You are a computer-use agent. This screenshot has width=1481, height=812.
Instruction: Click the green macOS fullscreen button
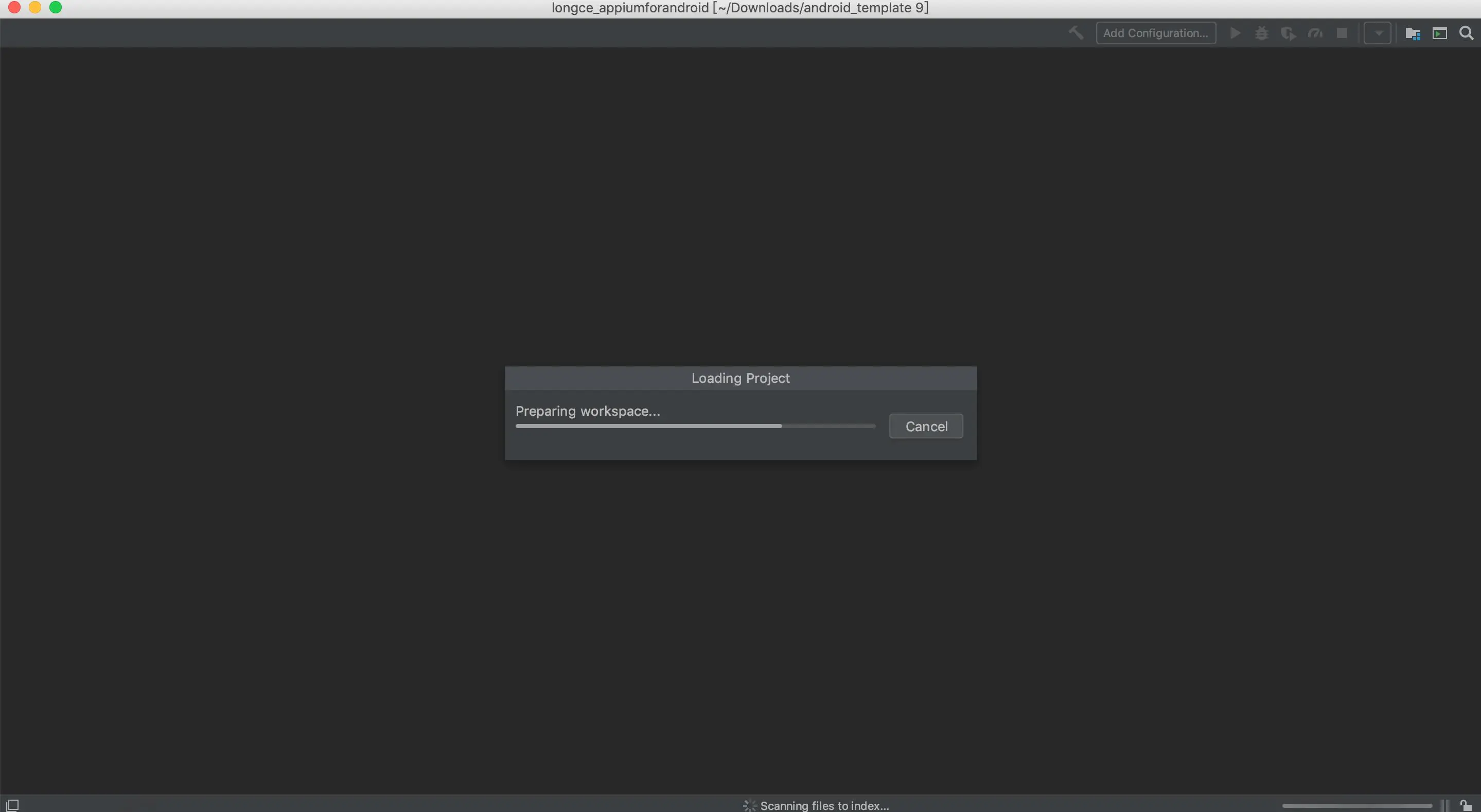coord(55,8)
